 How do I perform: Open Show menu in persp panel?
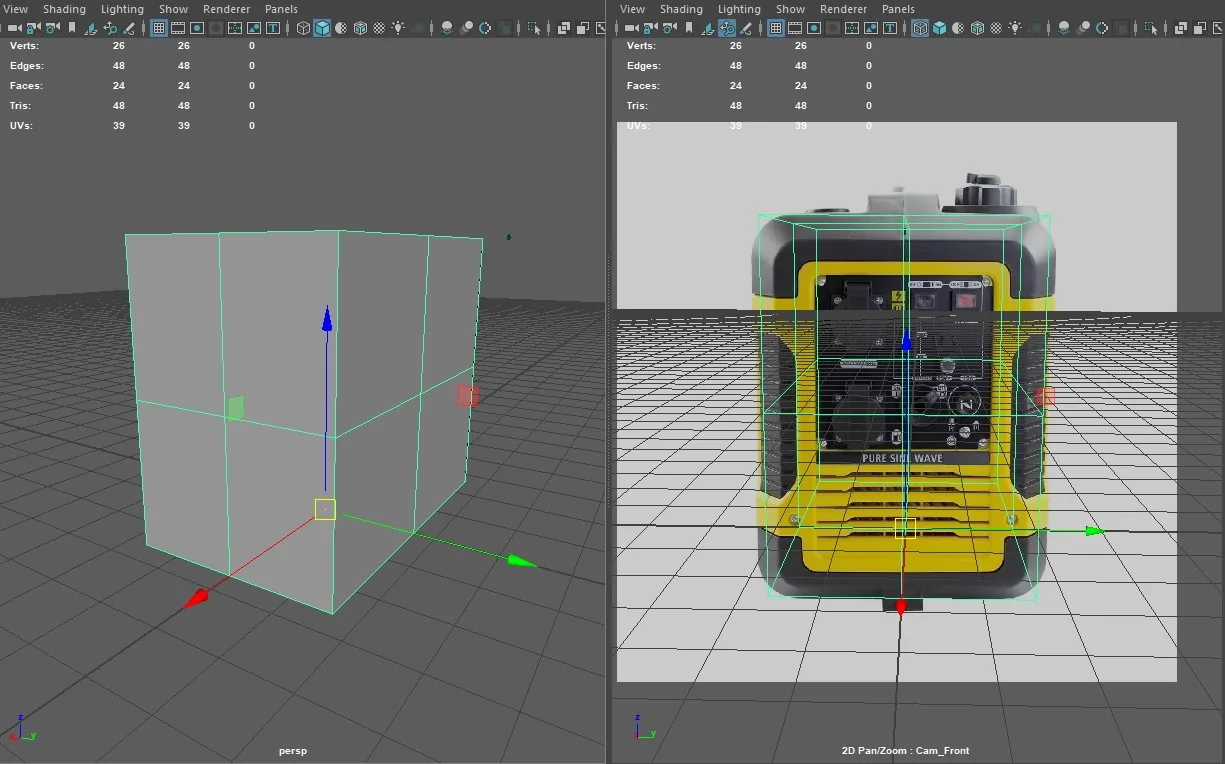173,9
